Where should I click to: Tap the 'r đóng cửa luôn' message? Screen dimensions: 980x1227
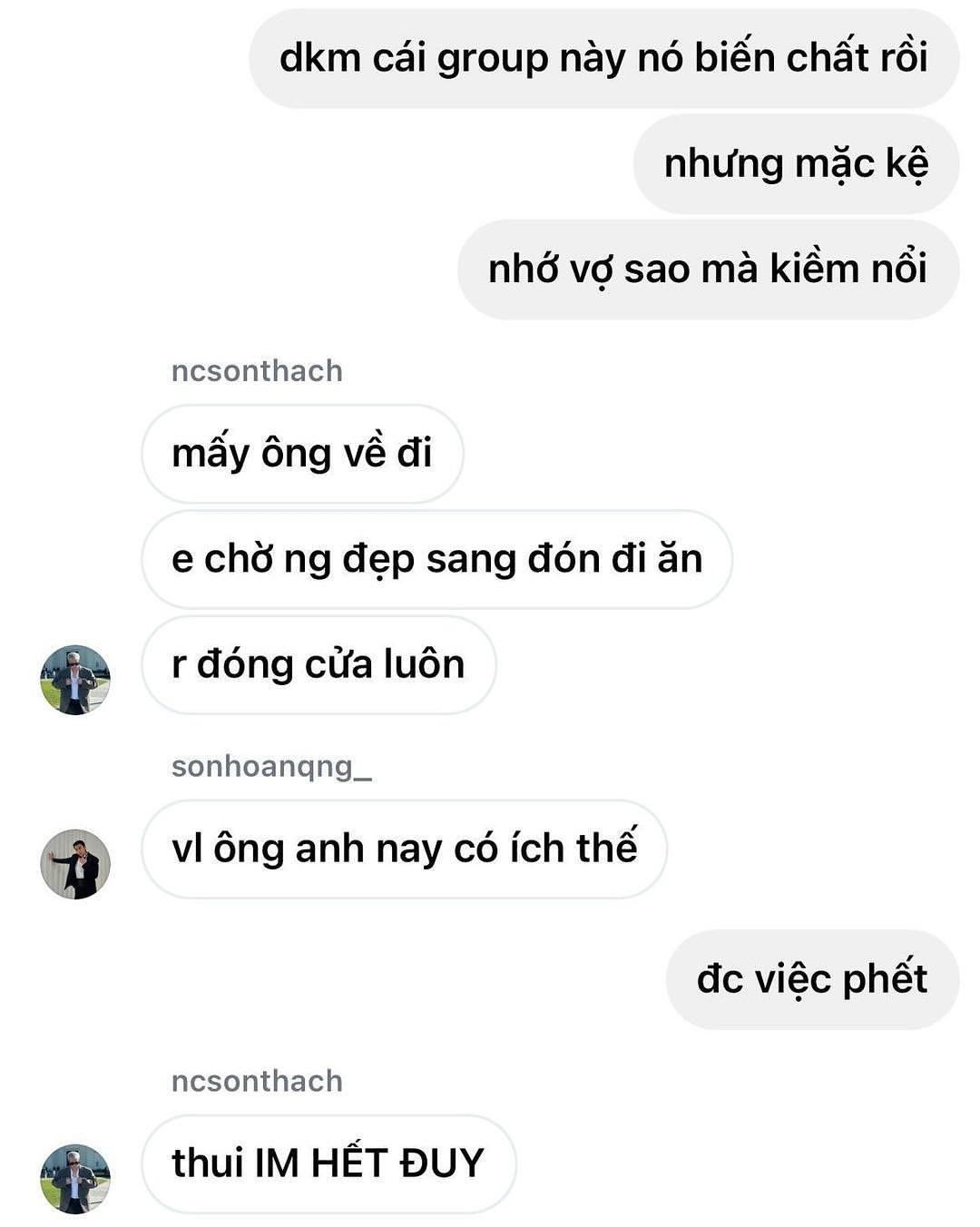(318, 664)
